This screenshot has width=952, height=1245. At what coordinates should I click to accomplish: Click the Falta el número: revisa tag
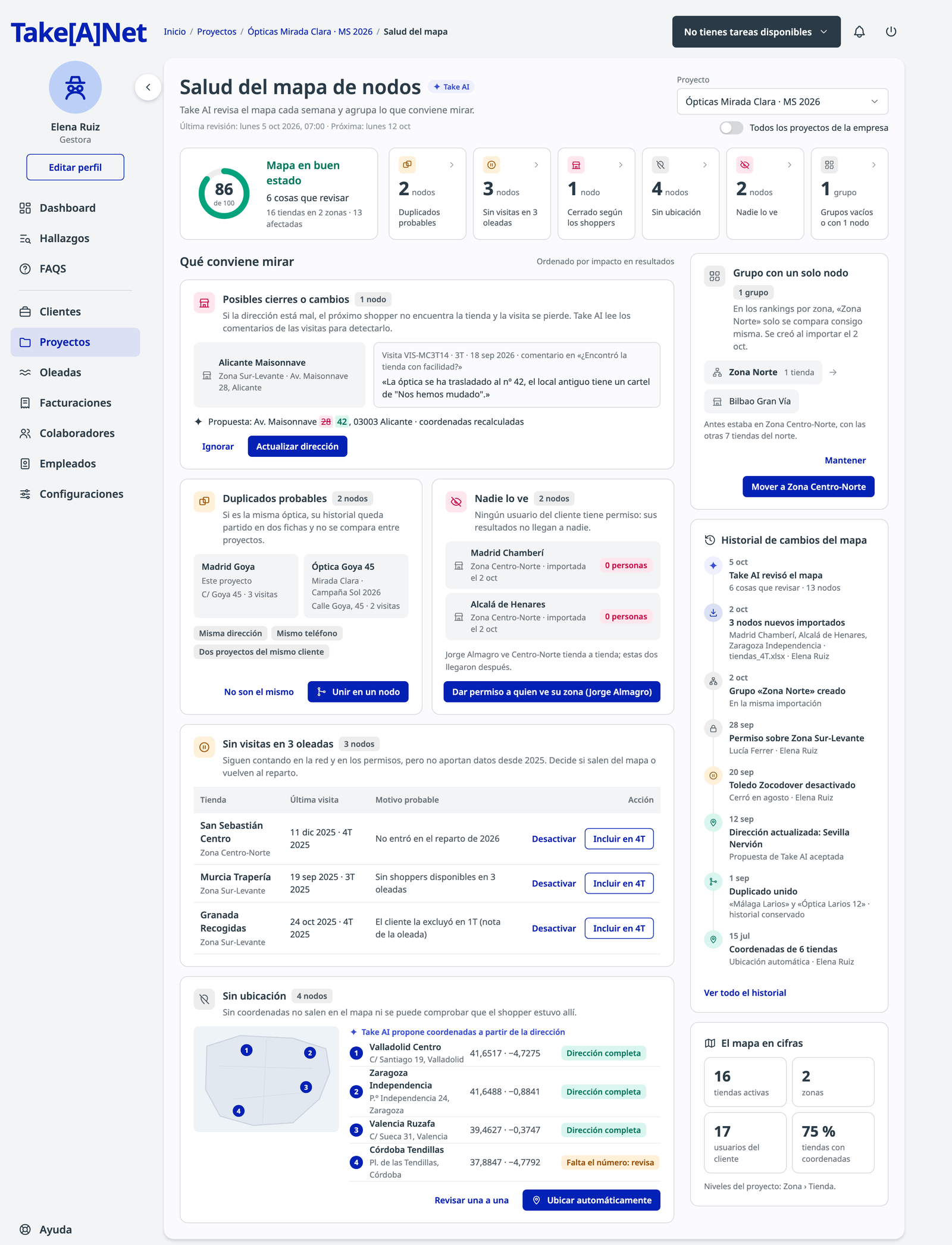click(610, 1162)
